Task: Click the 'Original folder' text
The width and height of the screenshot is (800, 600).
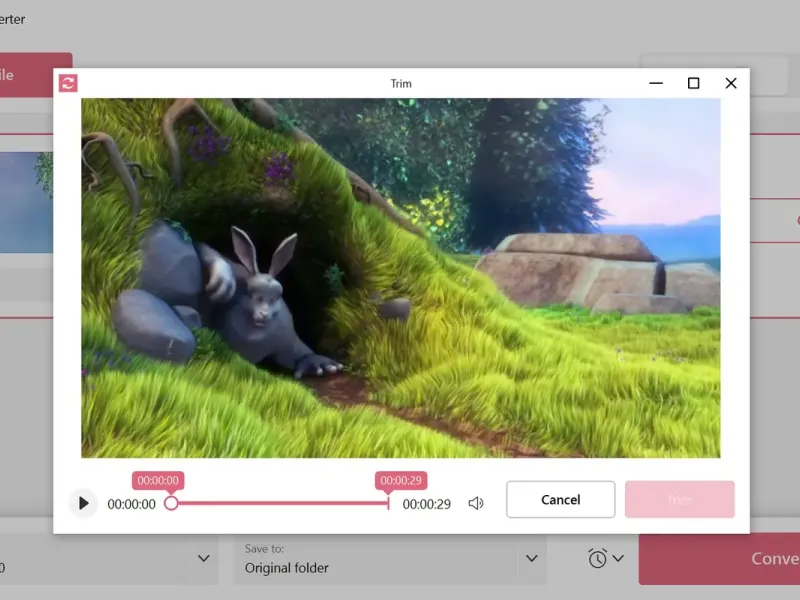Action: (287, 568)
